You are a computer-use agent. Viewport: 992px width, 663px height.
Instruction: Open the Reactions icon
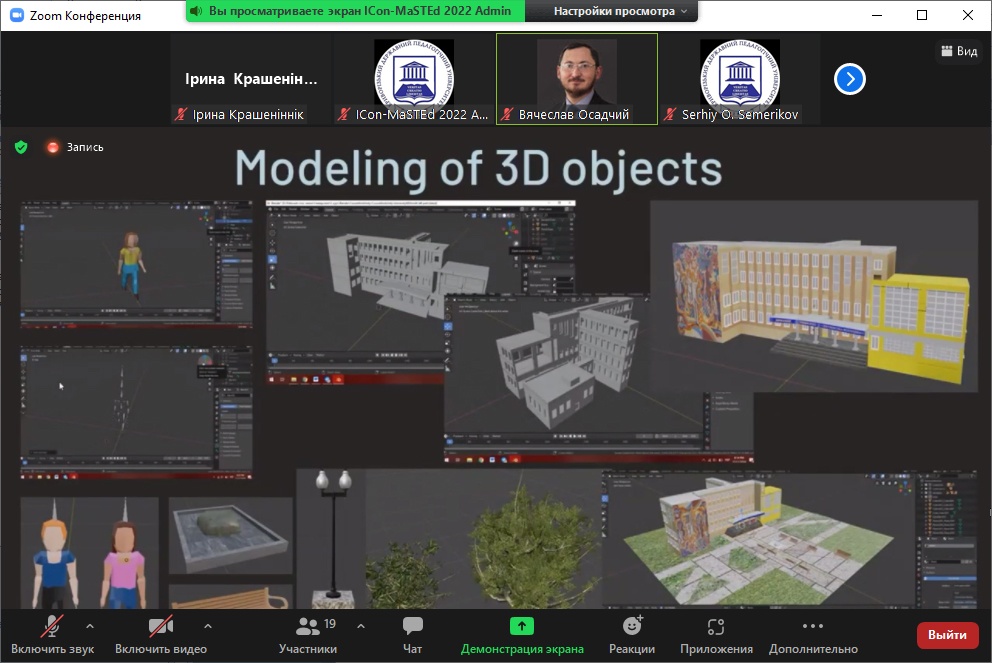632,627
